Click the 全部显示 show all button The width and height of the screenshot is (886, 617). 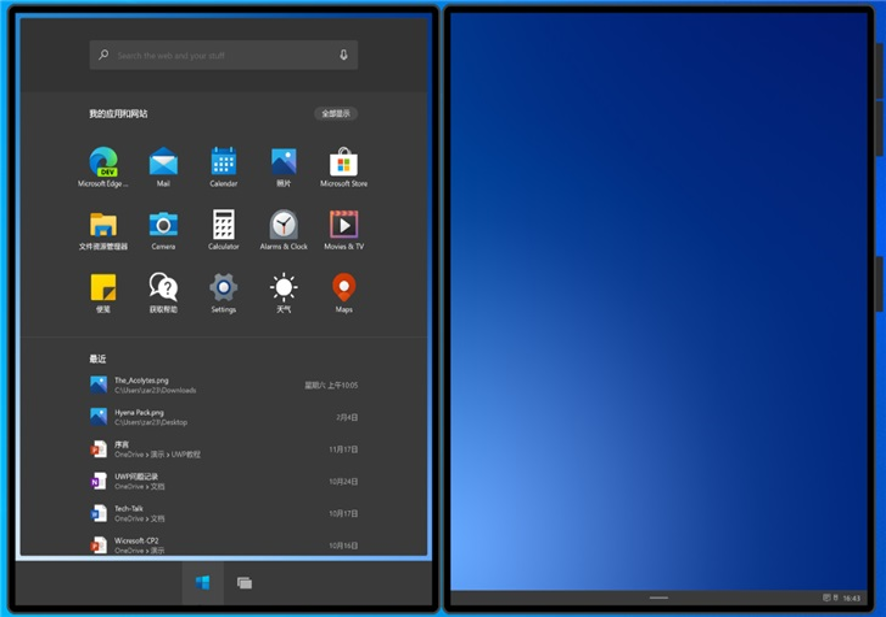coord(335,114)
